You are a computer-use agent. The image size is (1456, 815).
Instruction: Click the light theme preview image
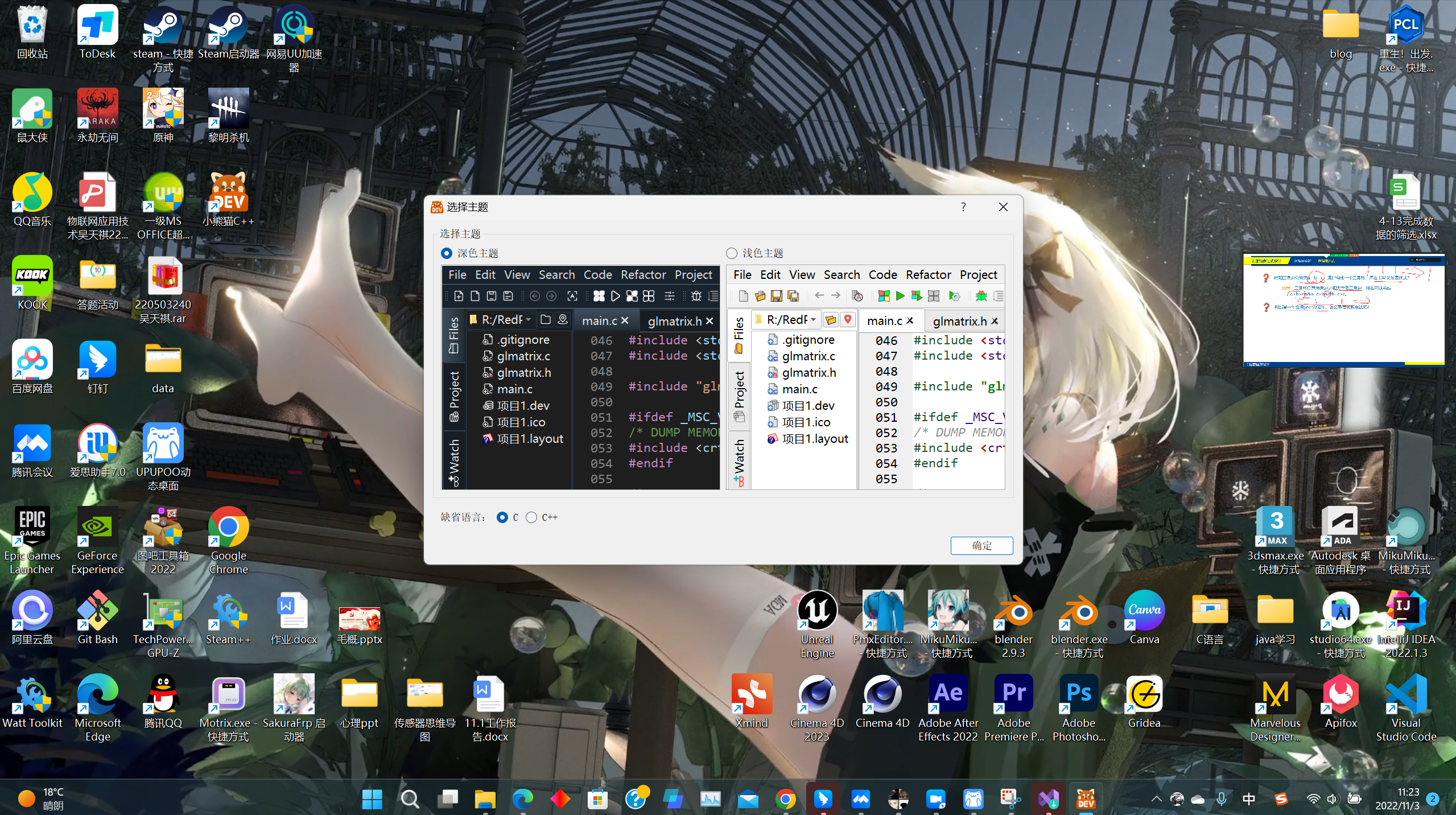click(x=866, y=377)
